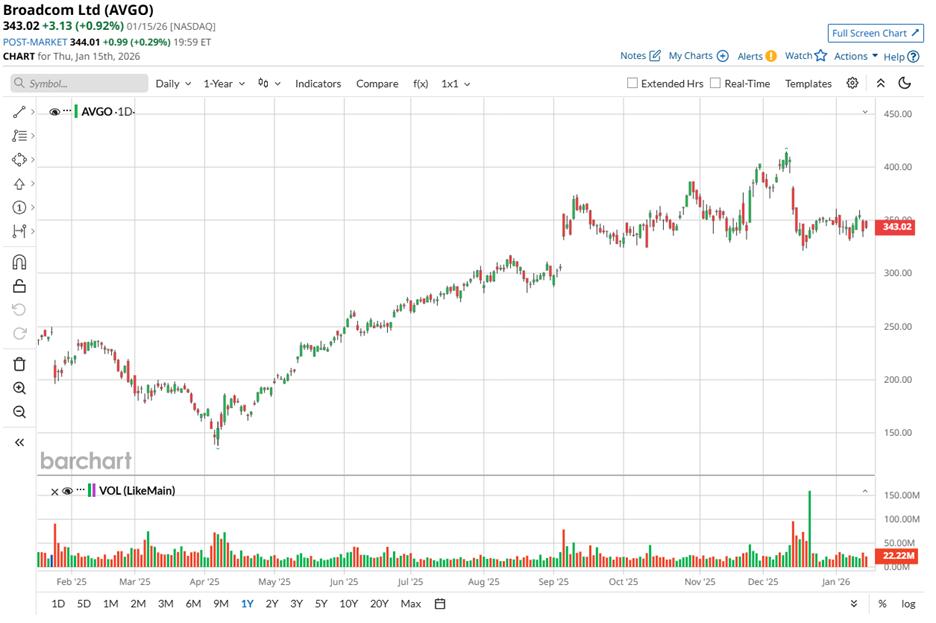This screenshot has width=936, height=623.
Task: Click the VOL indicator color swatch
Action: pyautogui.click(x=91, y=491)
